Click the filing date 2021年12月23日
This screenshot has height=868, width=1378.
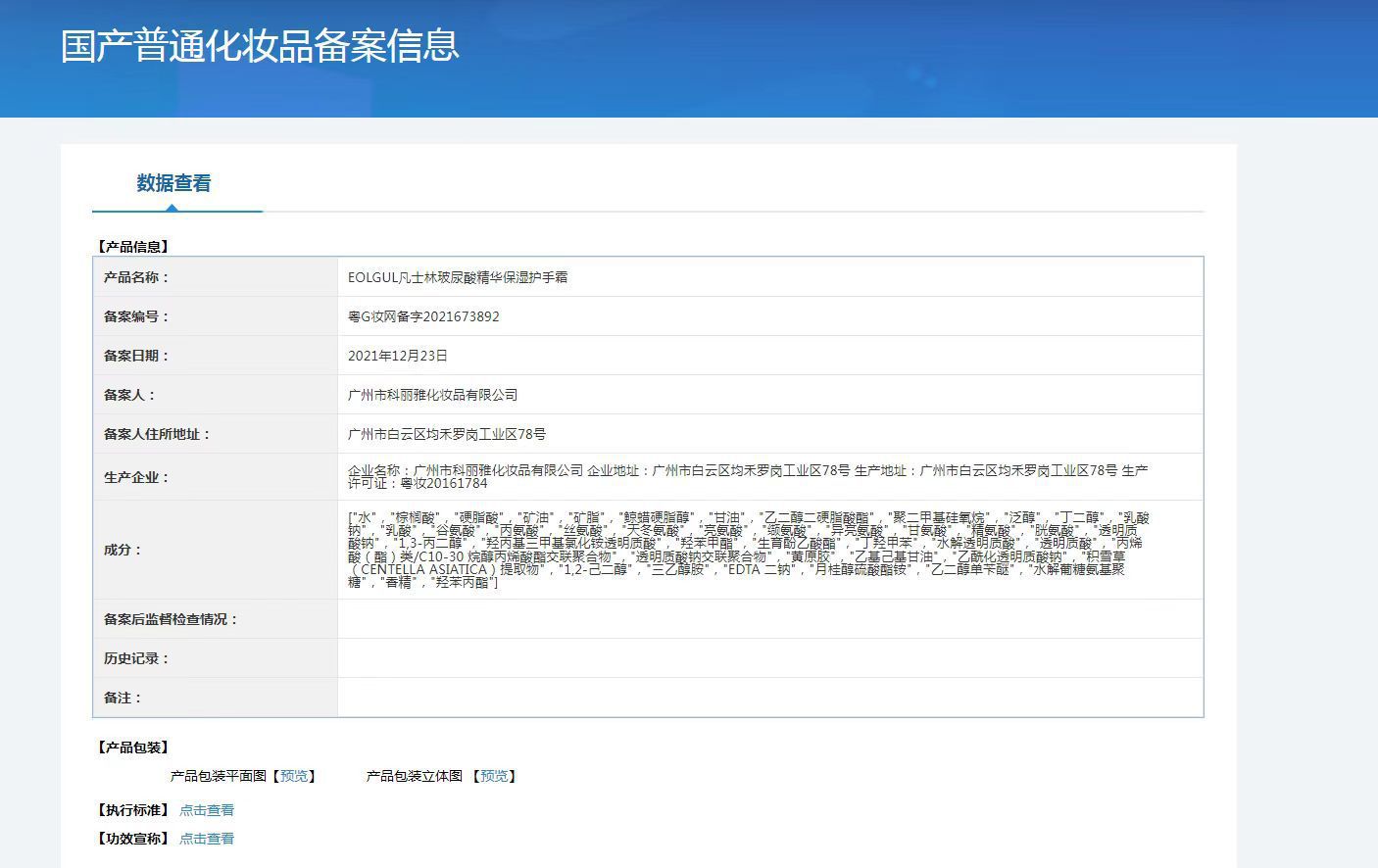pos(397,356)
